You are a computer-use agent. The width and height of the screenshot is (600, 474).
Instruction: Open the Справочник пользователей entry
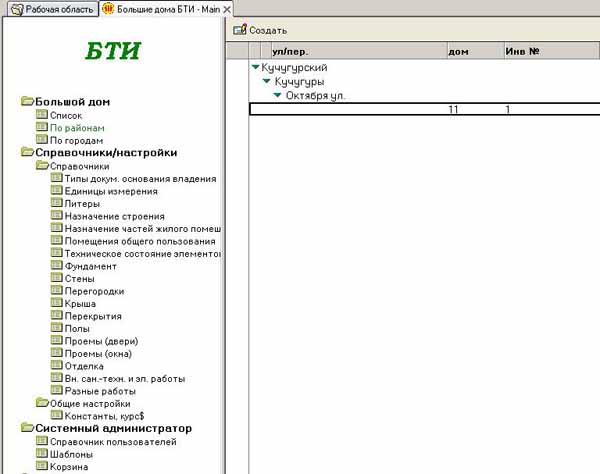113,442
